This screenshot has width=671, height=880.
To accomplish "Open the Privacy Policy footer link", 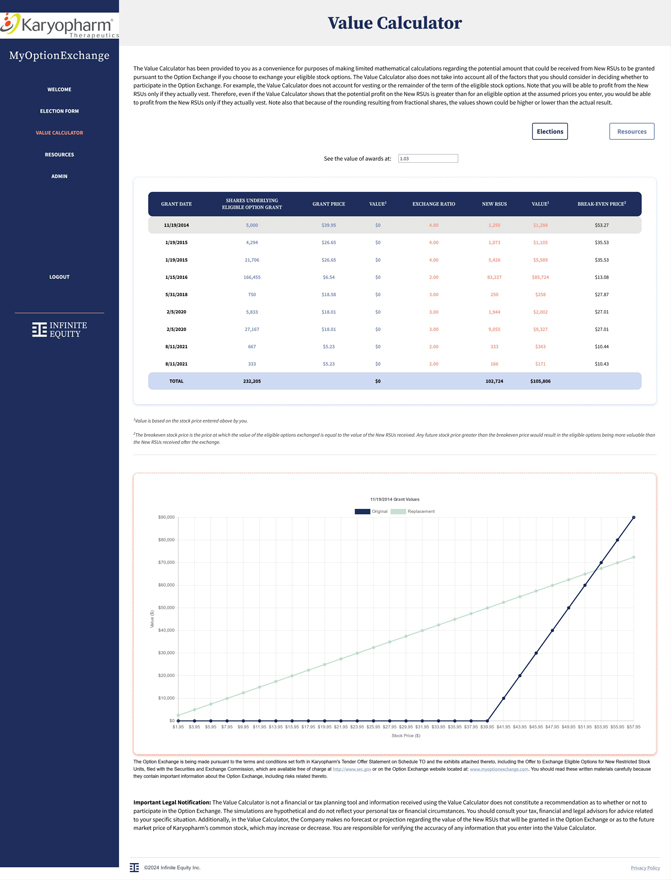I will (645, 868).
